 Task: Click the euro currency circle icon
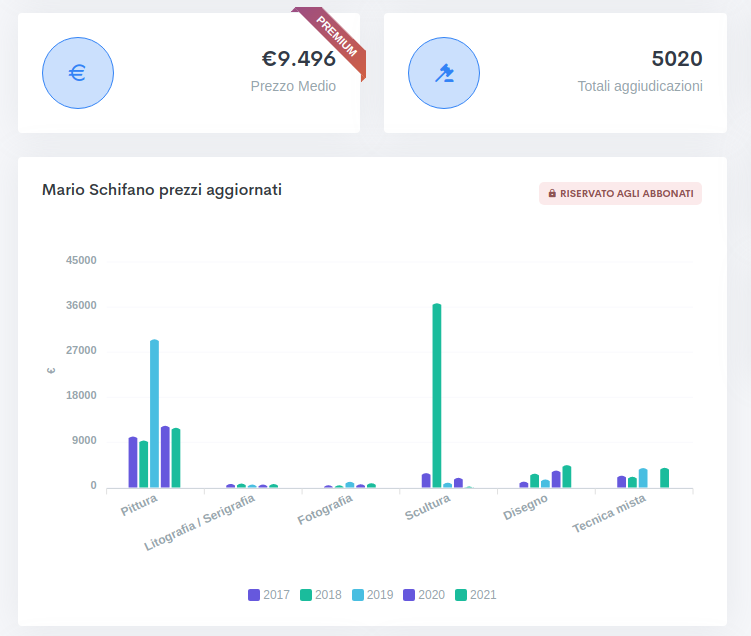point(78,73)
